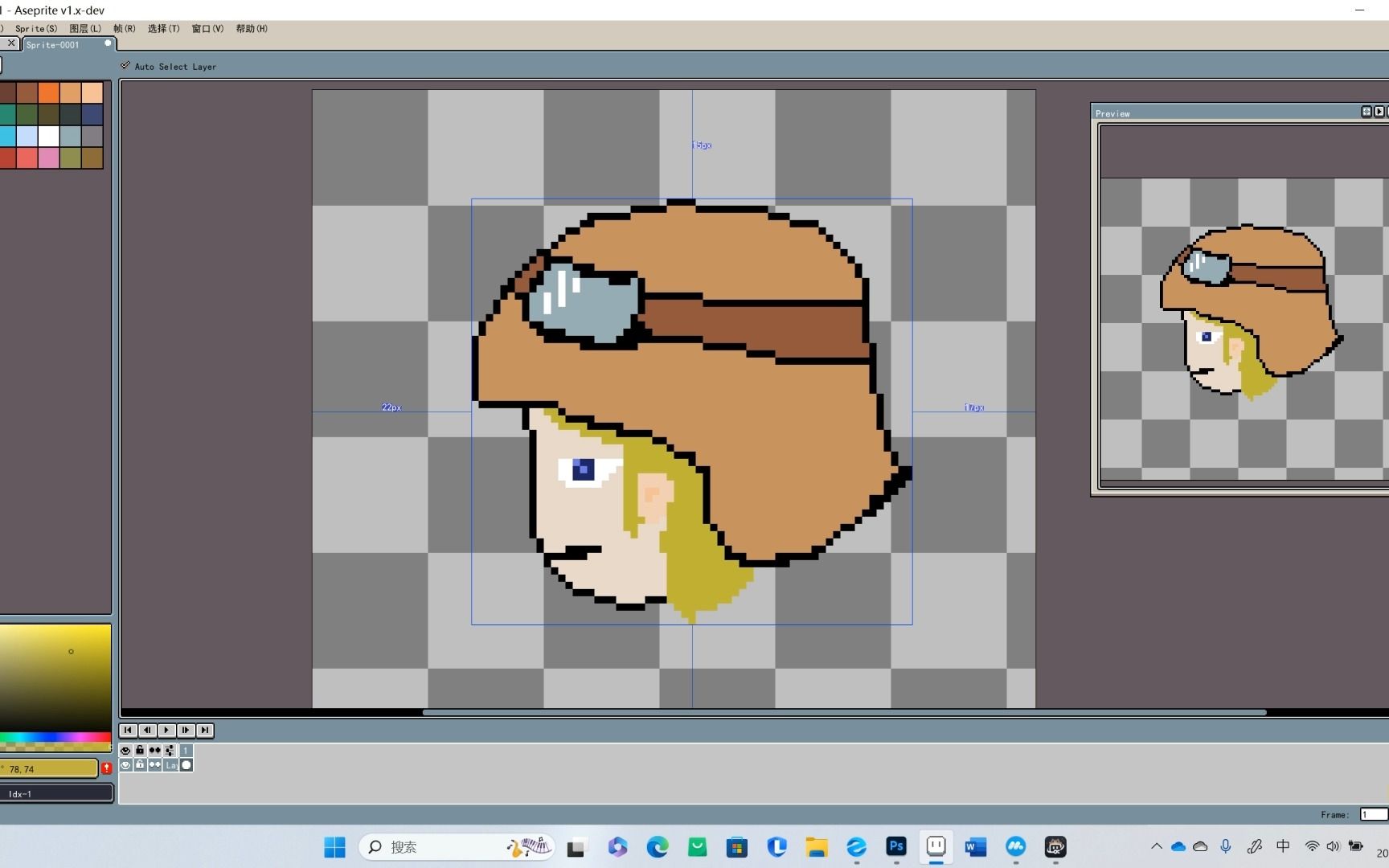Open Word from the taskbar
The image size is (1389, 868).
pyautogui.click(x=976, y=846)
